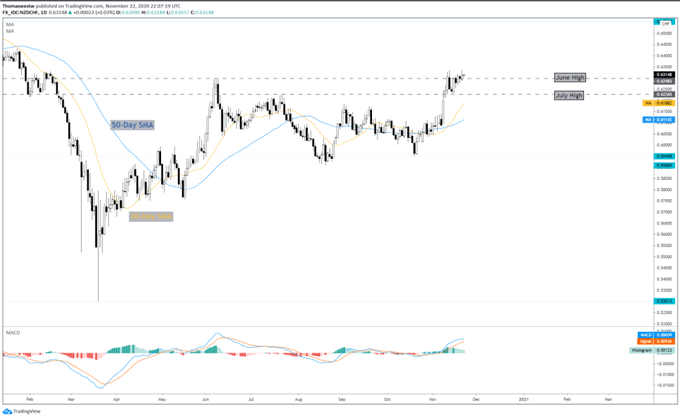The width and height of the screenshot is (680, 418).
Task: Click the orange Signal value tag
Action: pos(656,342)
